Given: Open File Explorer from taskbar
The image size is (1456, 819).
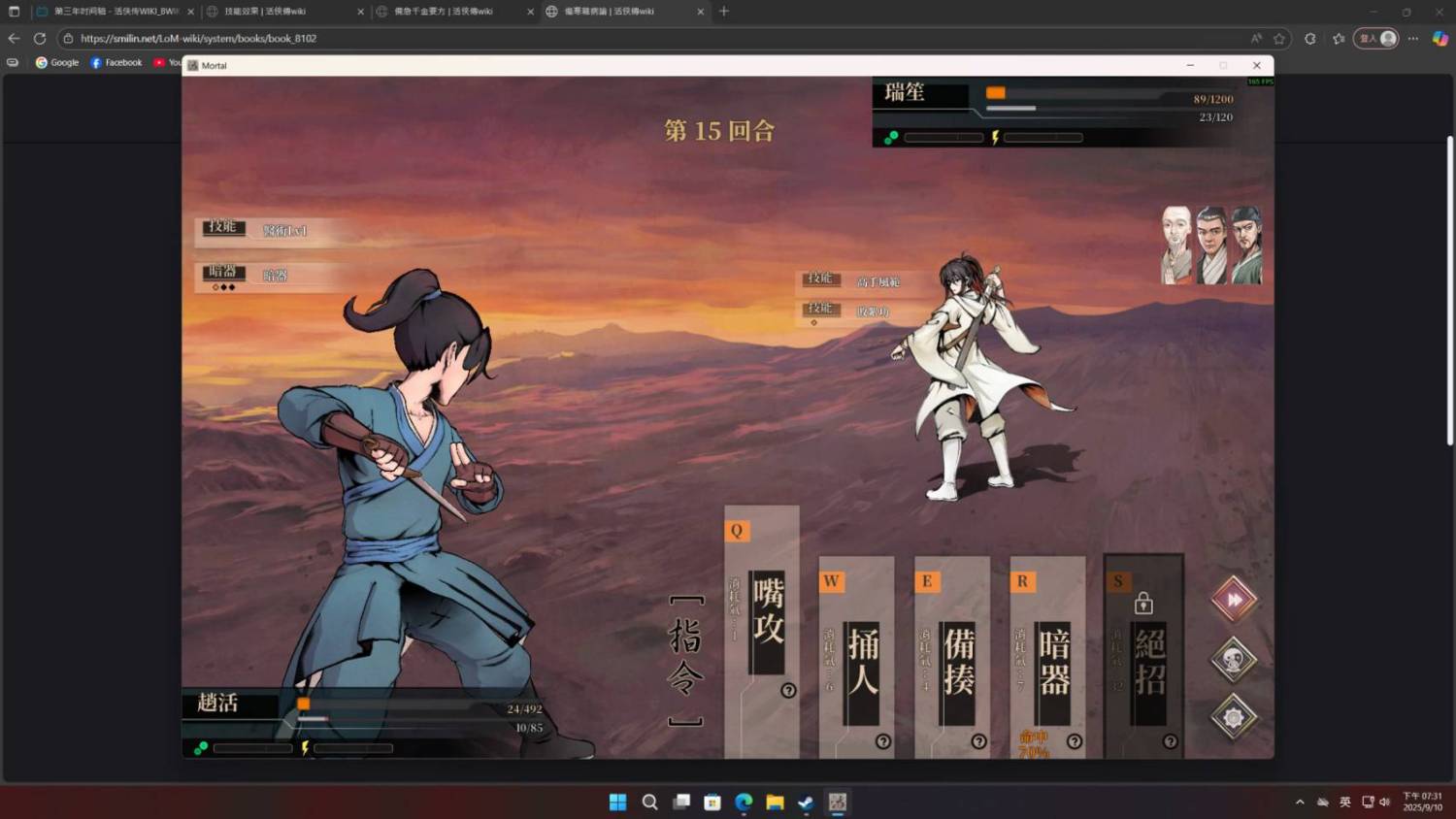Looking at the screenshot, I should coord(775,803).
